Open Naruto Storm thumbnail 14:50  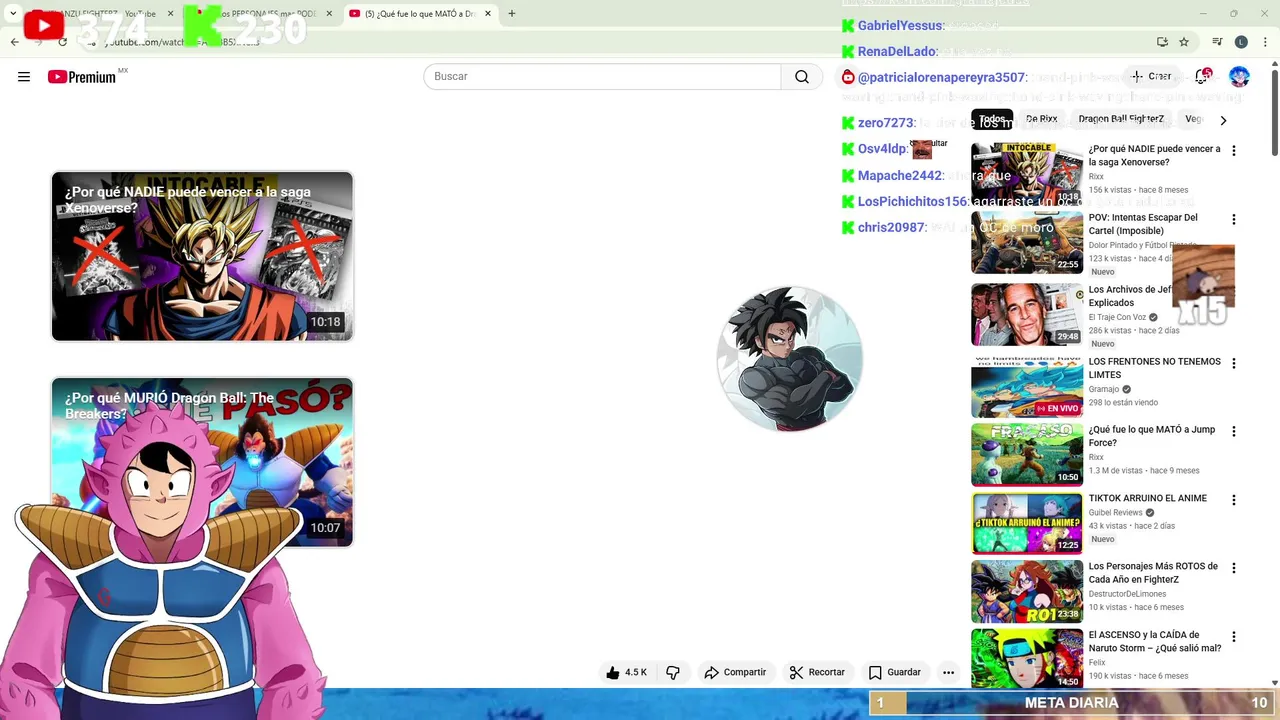pyautogui.click(x=1027, y=659)
